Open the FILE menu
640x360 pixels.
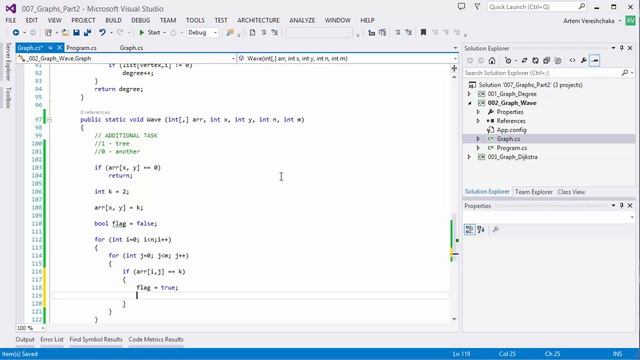tap(11, 20)
